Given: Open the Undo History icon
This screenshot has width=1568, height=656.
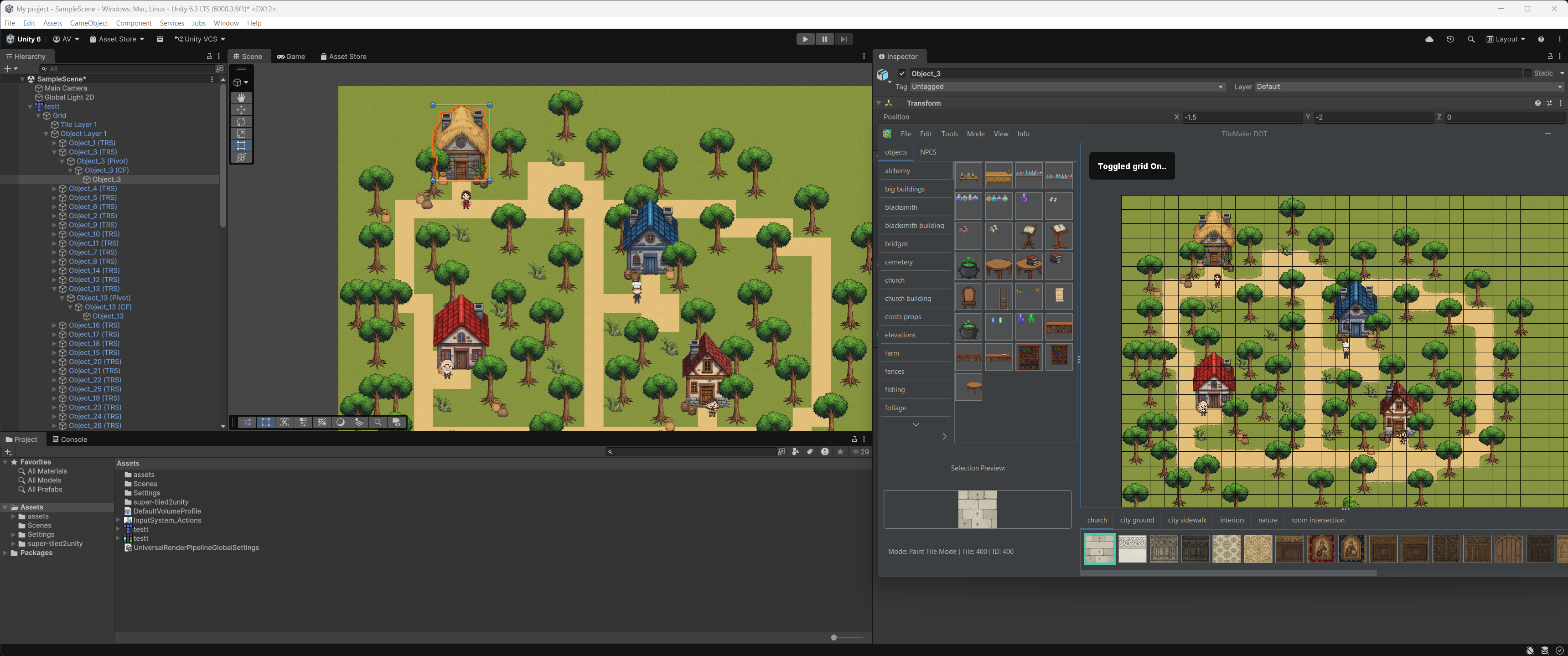Looking at the screenshot, I should 1450,39.
